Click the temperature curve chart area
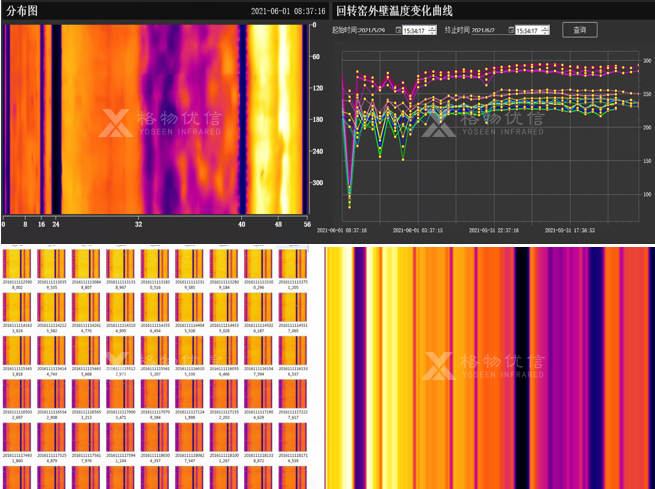This screenshot has height=489, width=655. click(x=490, y=136)
